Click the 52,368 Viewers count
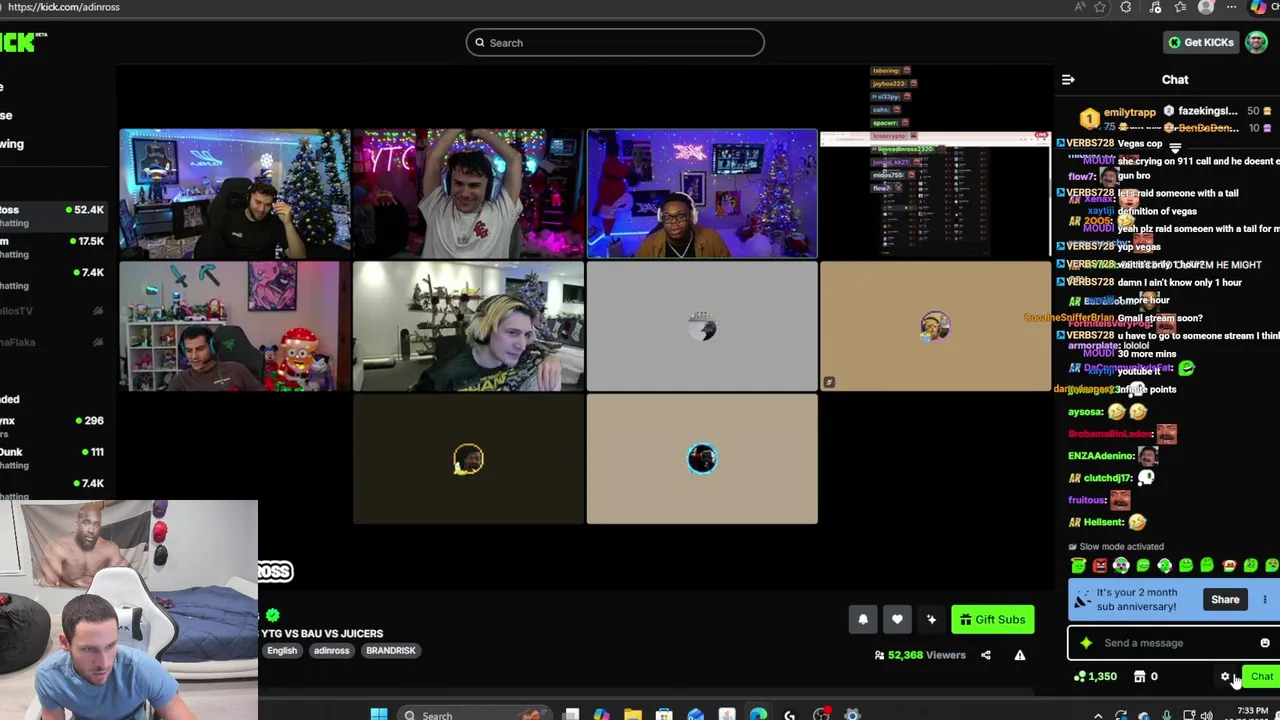Viewport: 1280px width, 720px height. [920, 655]
